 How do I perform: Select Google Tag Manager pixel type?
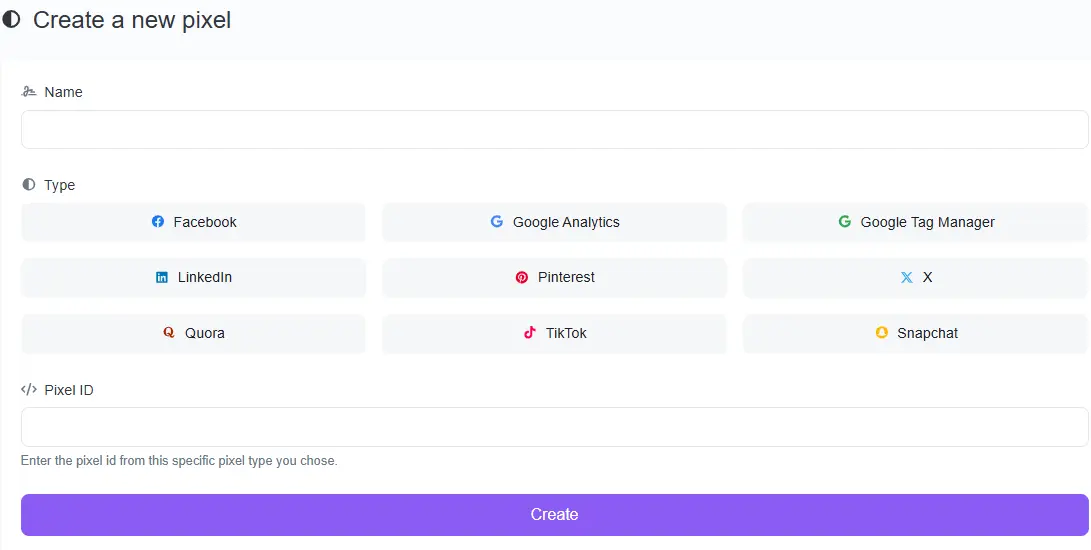coord(916,222)
